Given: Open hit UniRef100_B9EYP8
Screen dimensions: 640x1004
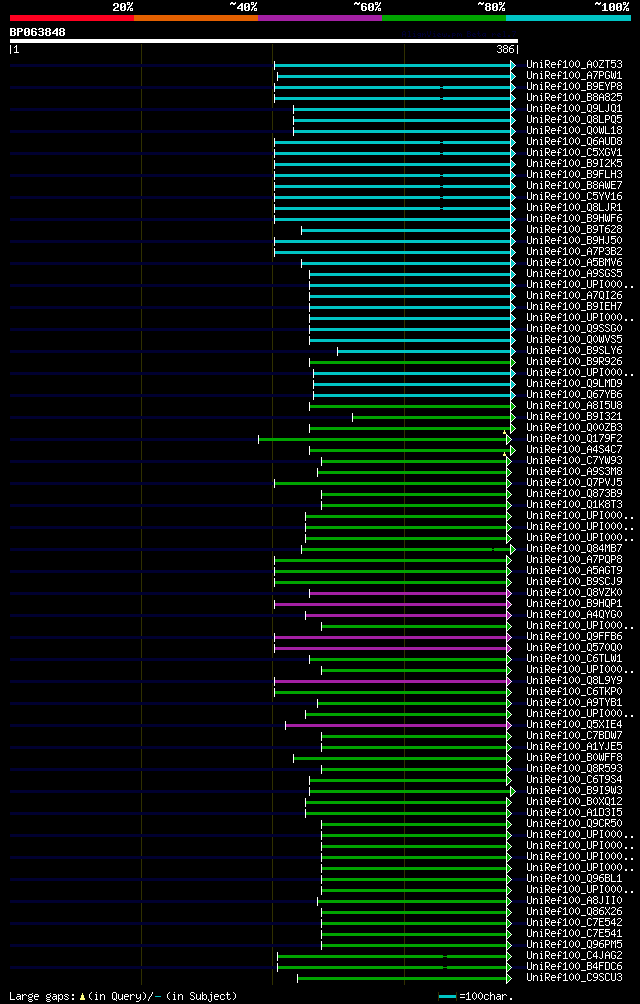Looking at the screenshot, I should [574, 86].
